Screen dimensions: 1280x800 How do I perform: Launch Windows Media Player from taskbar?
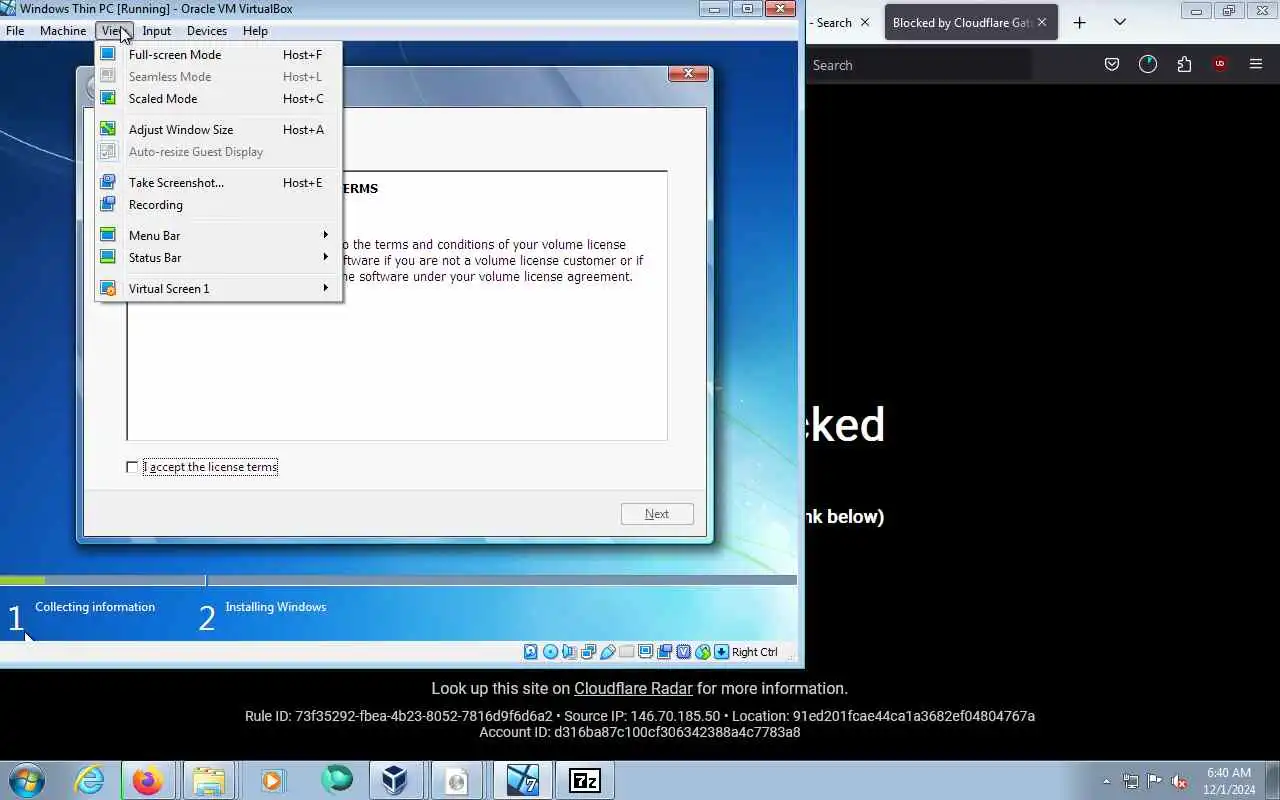click(x=272, y=780)
